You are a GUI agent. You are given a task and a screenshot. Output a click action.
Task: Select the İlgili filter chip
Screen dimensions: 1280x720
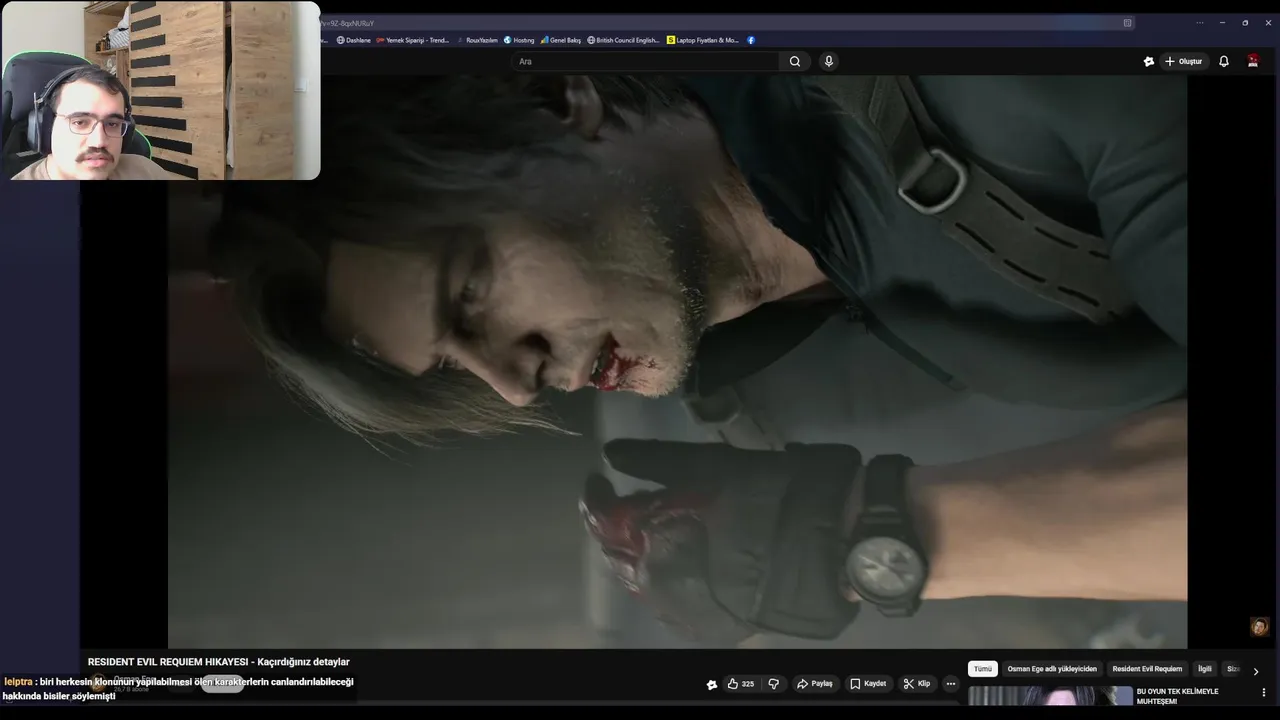click(x=1205, y=669)
